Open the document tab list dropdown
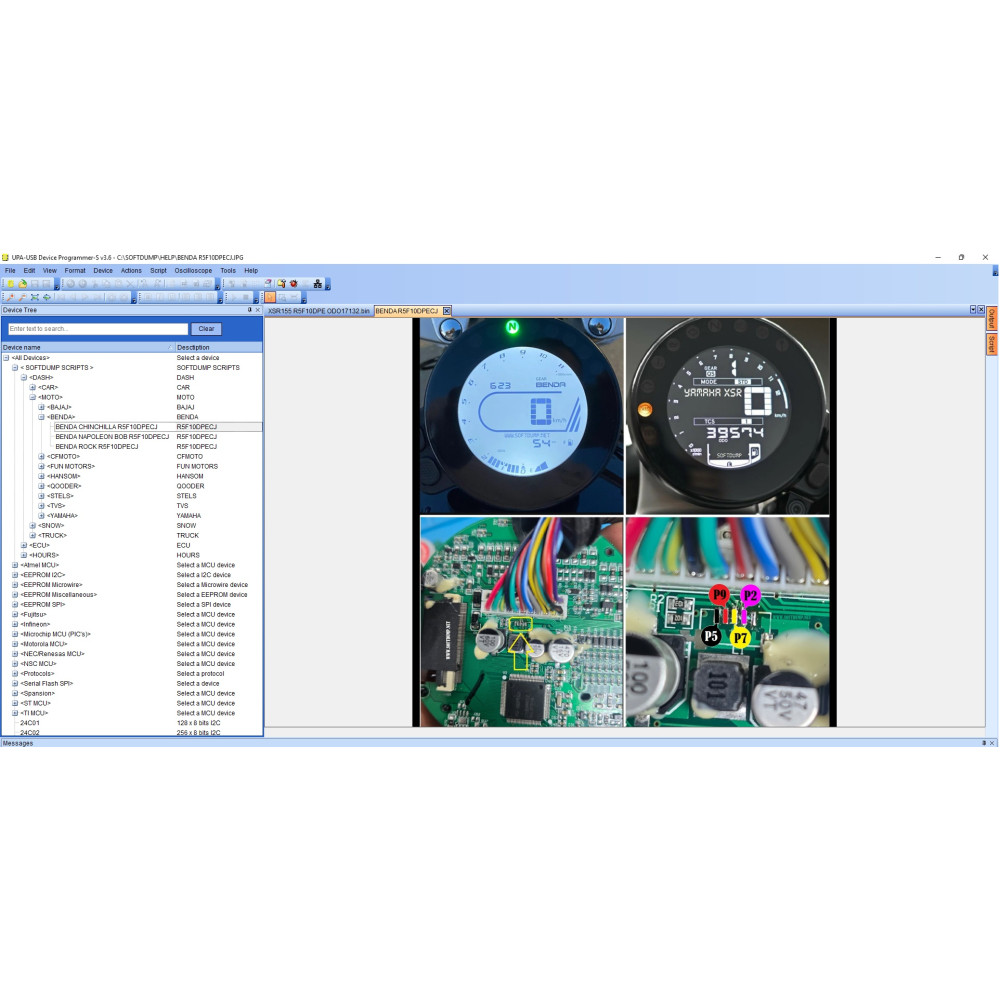The image size is (1000, 1000). 973,310
